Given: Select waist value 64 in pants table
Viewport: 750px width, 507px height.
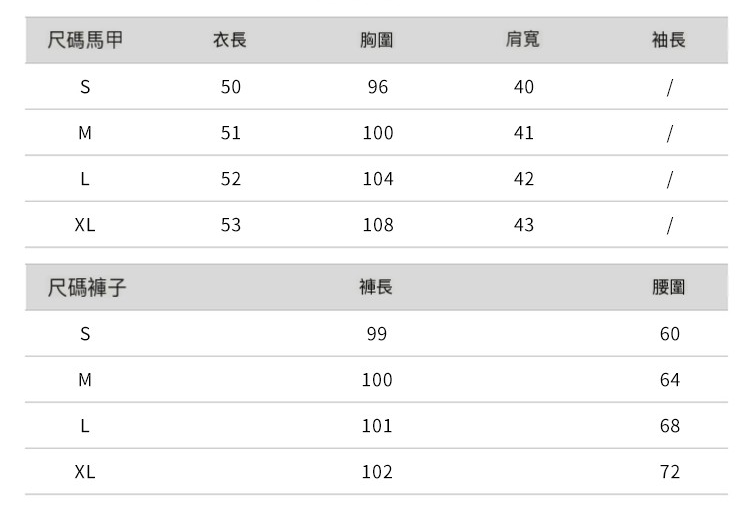Looking at the screenshot, I should pyautogui.click(x=669, y=380).
